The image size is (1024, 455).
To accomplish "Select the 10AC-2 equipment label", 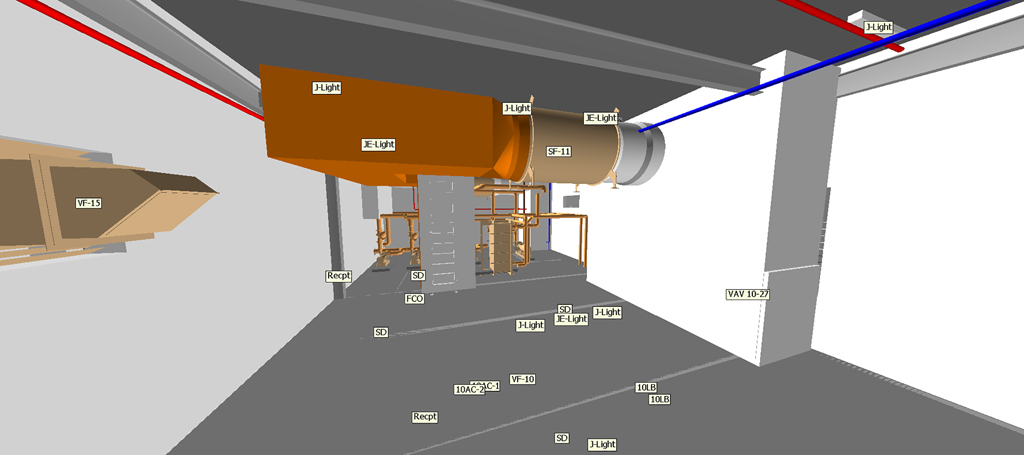I will click(466, 390).
